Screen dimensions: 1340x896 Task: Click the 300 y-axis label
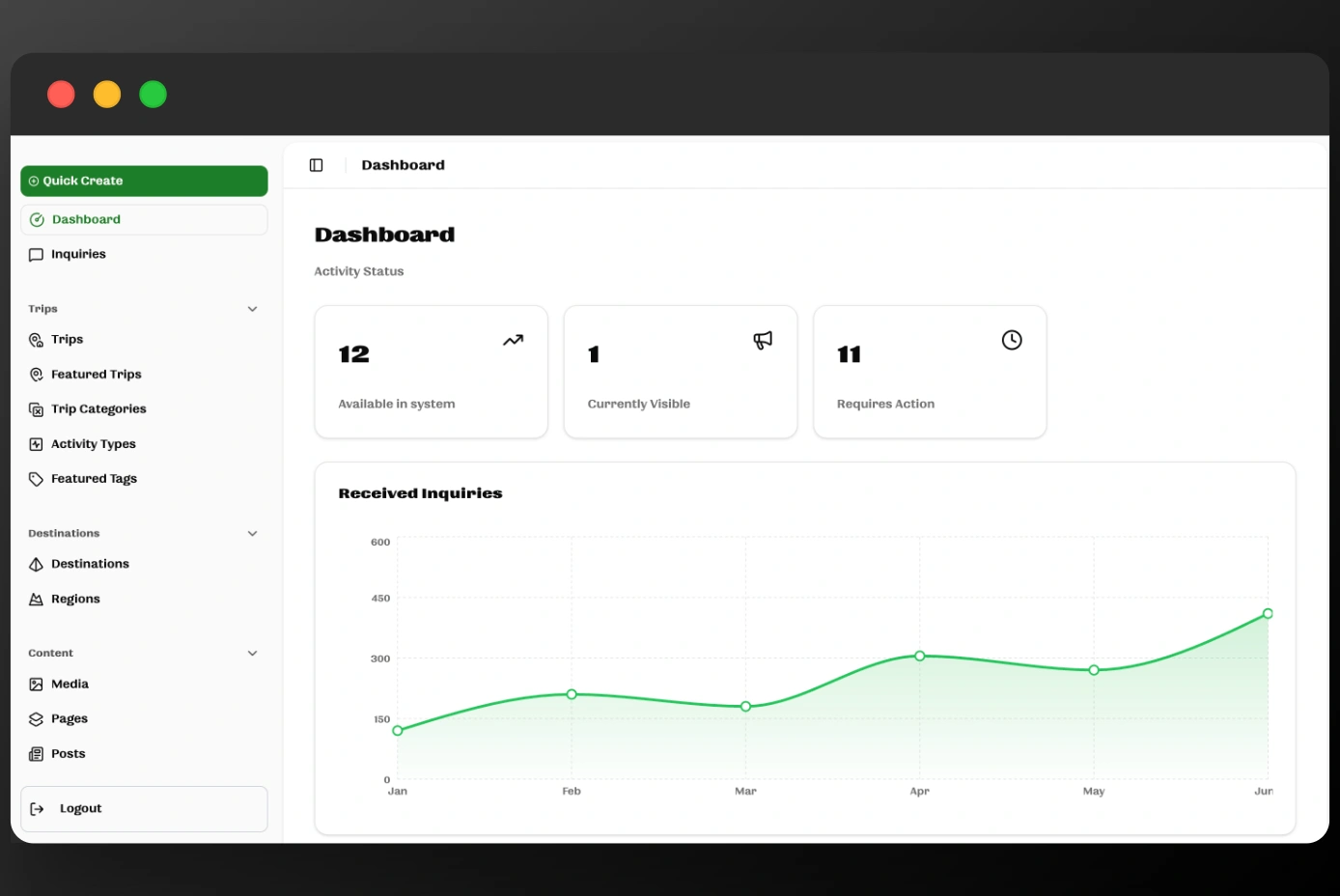pyautogui.click(x=380, y=658)
